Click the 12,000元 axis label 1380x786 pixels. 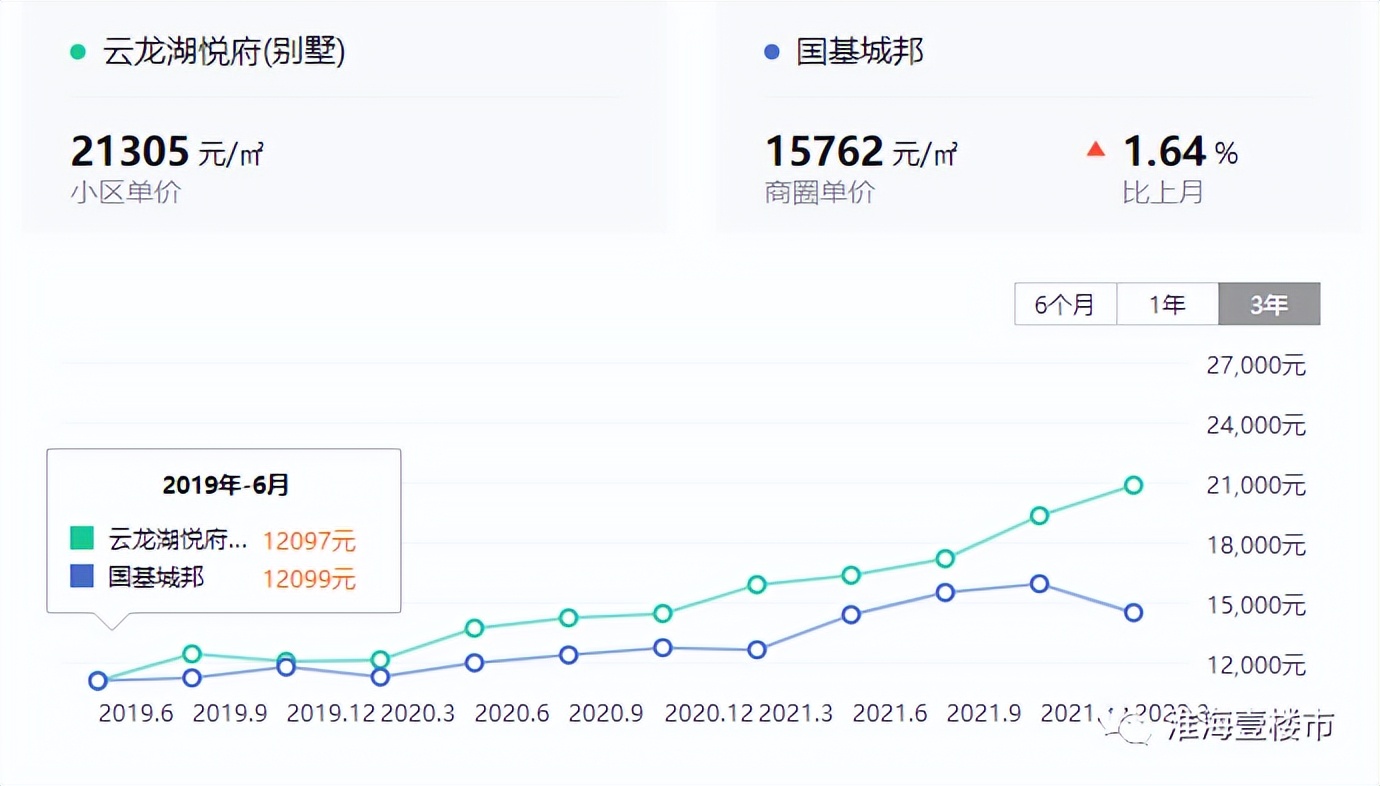click(1256, 666)
